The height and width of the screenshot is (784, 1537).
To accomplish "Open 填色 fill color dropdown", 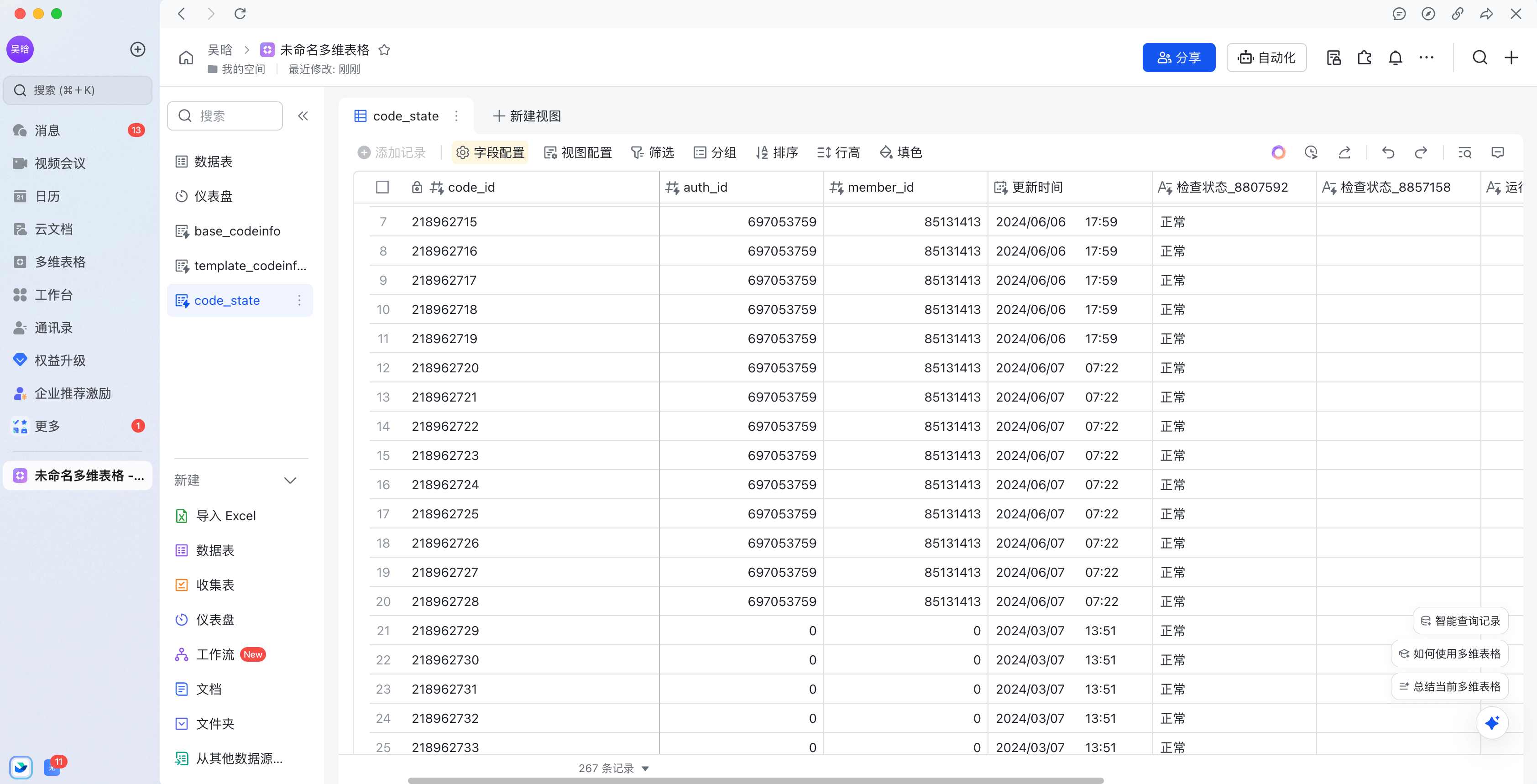I will pos(901,152).
